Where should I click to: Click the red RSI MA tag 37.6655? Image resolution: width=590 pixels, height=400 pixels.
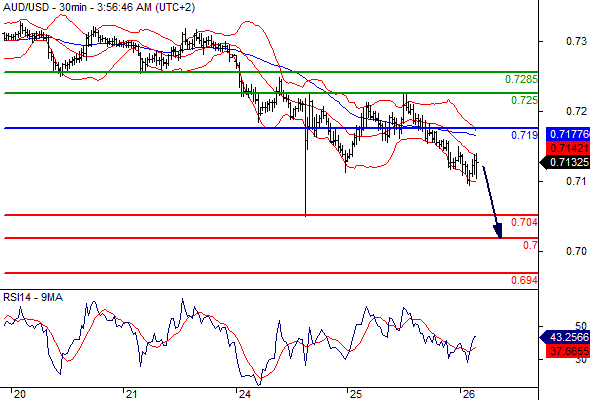568,351
